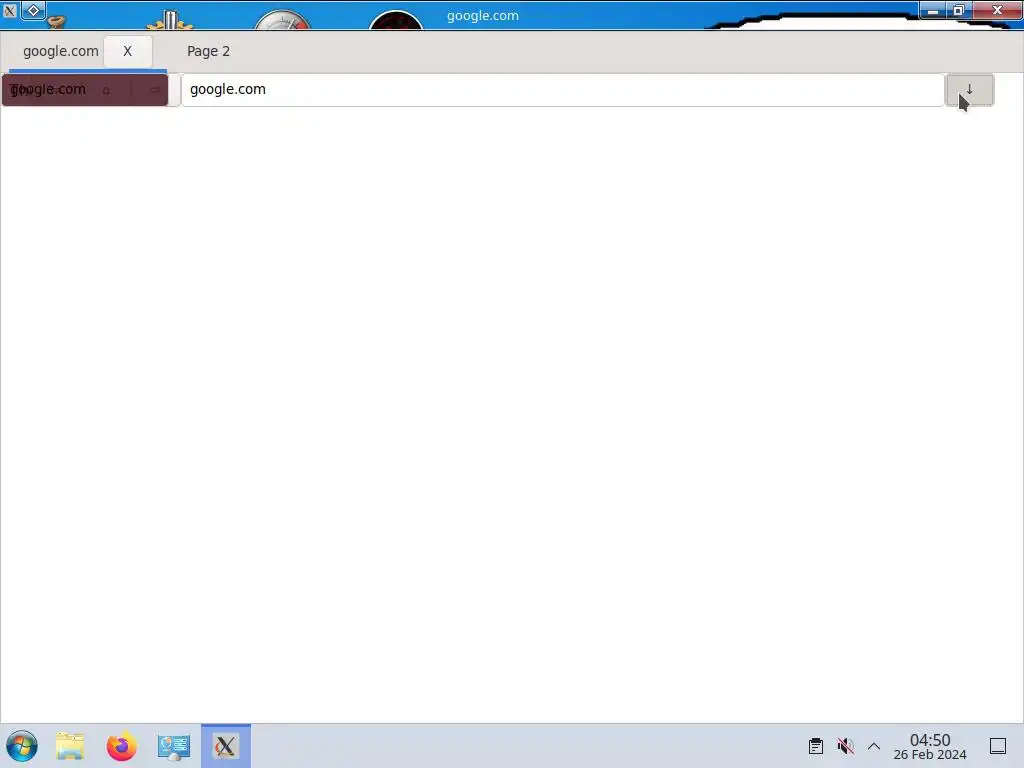Open the system settings taskbar icon
Image resolution: width=1024 pixels, height=768 pixels.
(174, 746)
